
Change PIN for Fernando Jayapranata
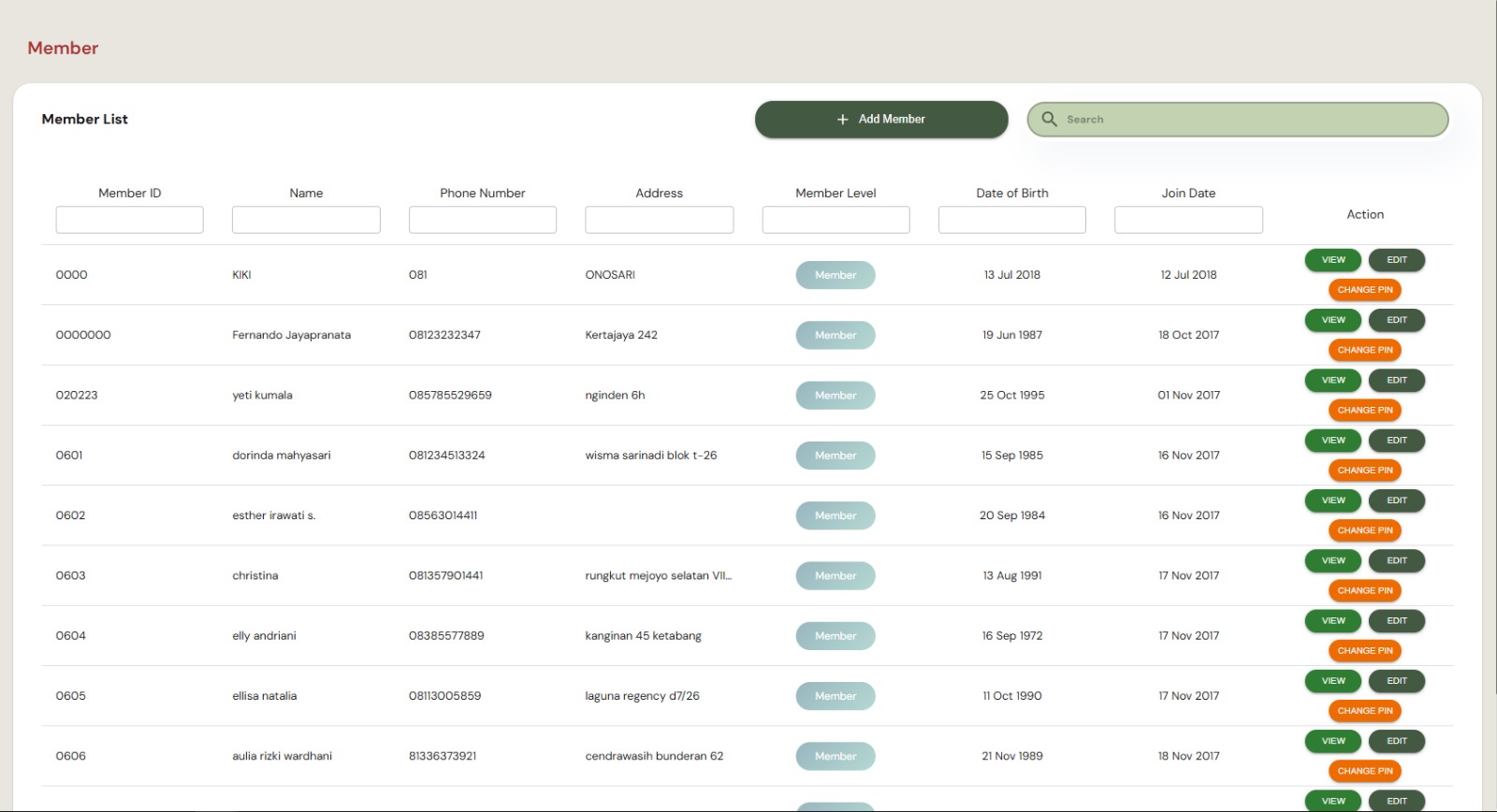click(x=1365, y=350)
